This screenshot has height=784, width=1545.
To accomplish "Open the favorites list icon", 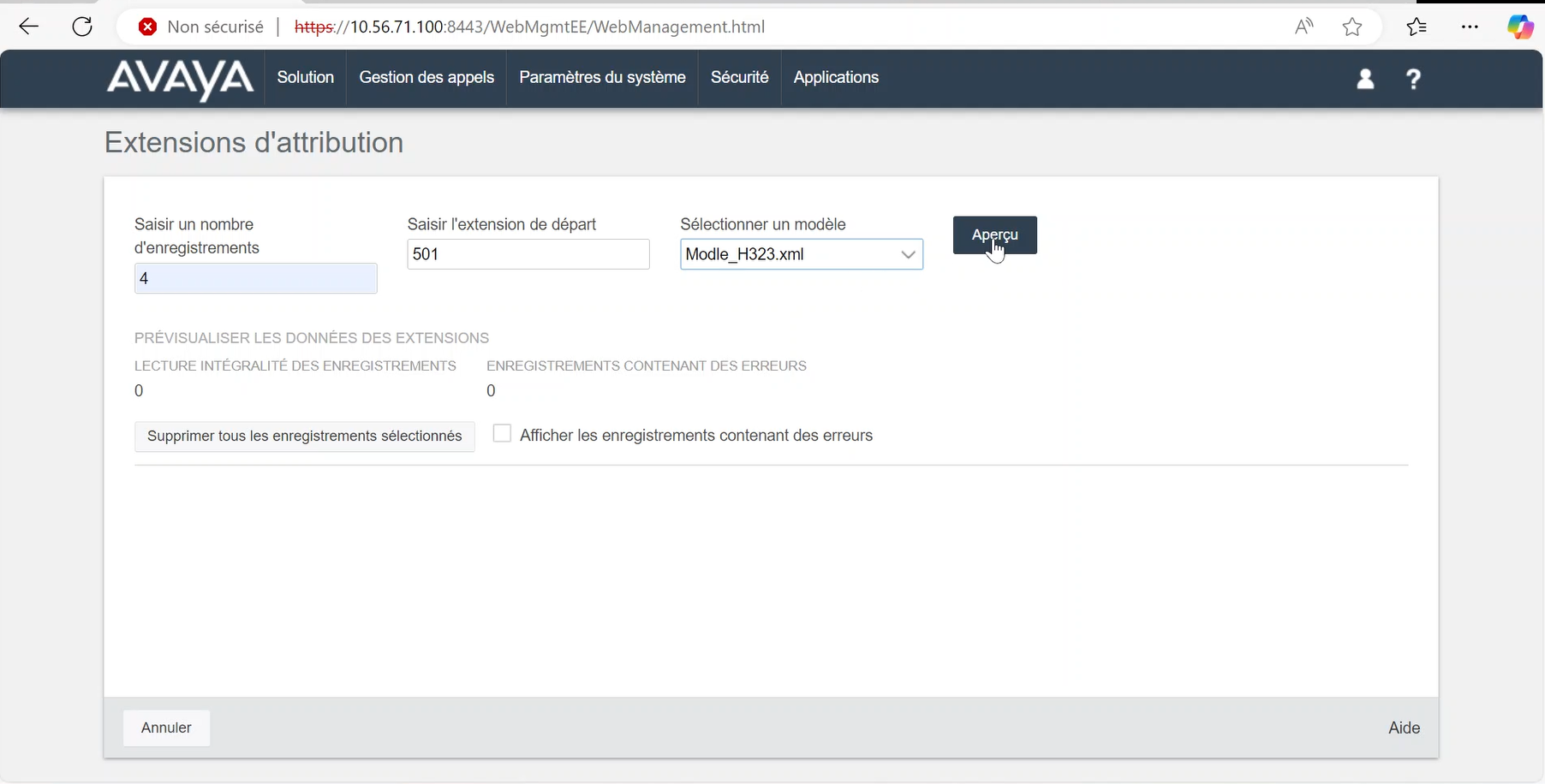I will [x=1417, y=27].
